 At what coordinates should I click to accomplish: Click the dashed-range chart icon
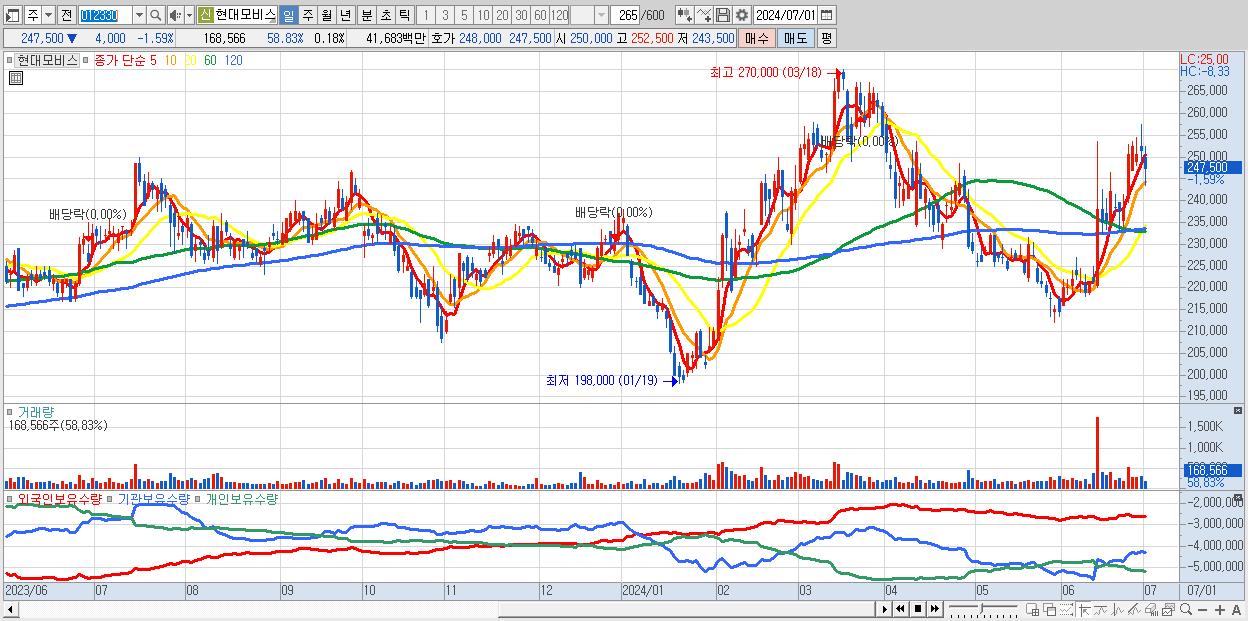pos(1066,609)
